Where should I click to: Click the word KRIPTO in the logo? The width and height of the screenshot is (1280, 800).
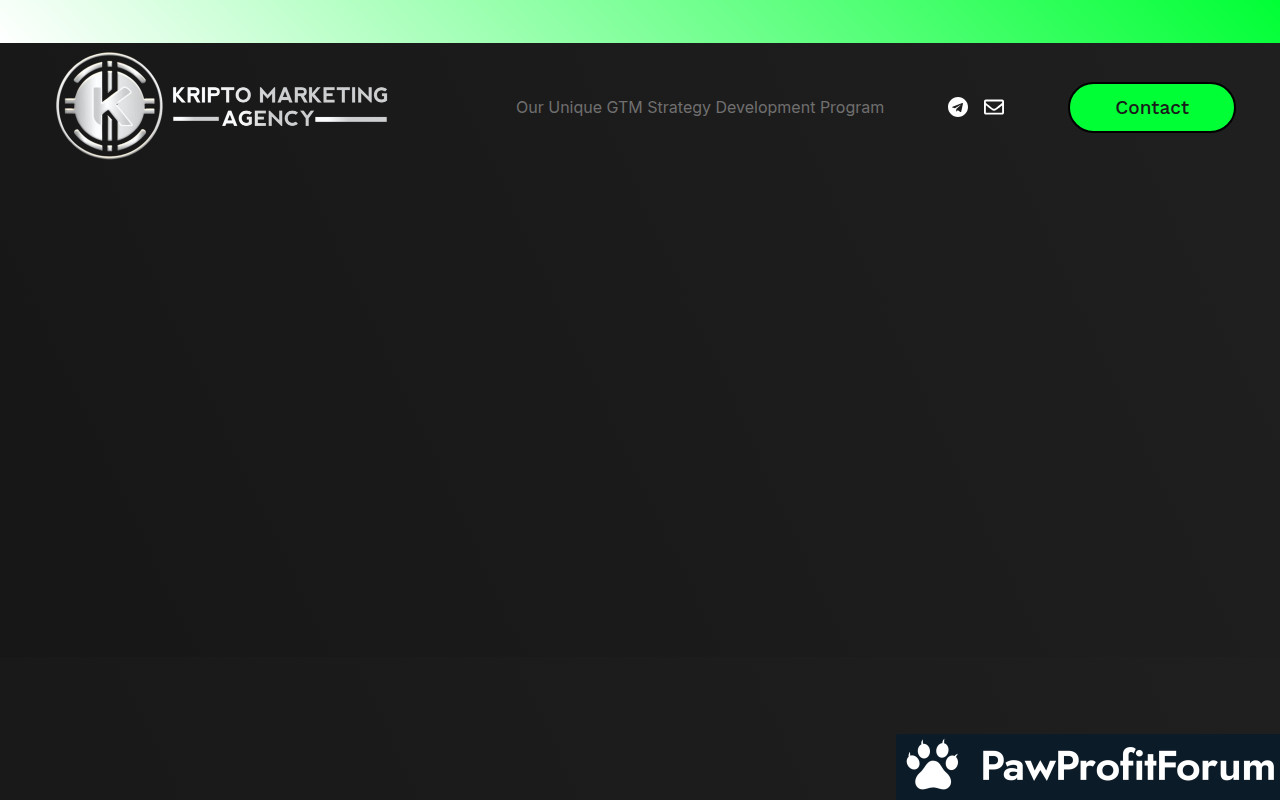[x=212, y=96]
